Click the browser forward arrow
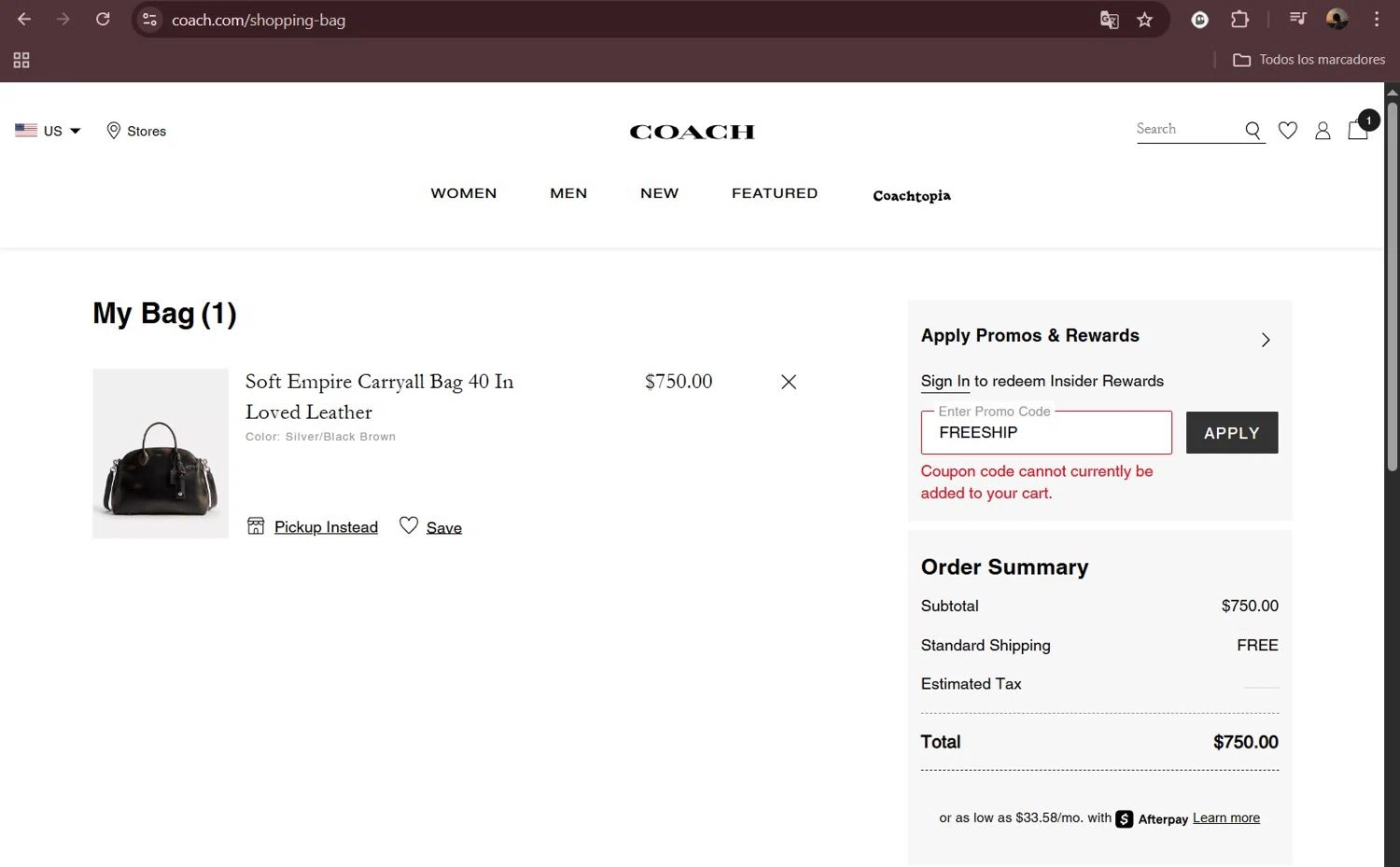 coord(63,19)
